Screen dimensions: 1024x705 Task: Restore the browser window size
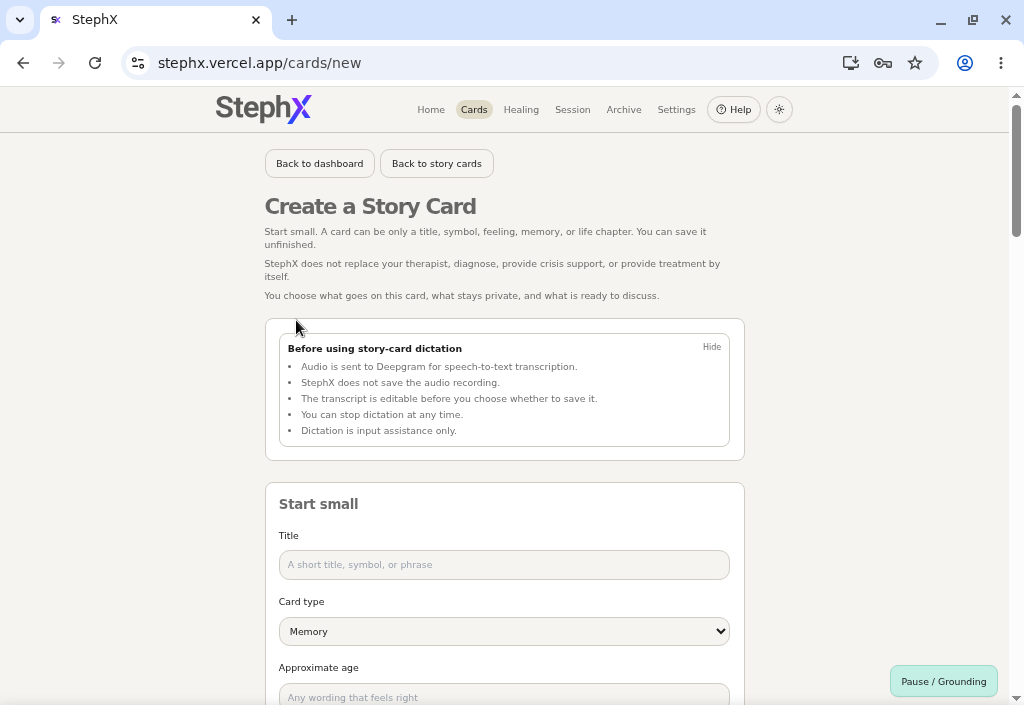pyautogui.click(x=972, y=20)
